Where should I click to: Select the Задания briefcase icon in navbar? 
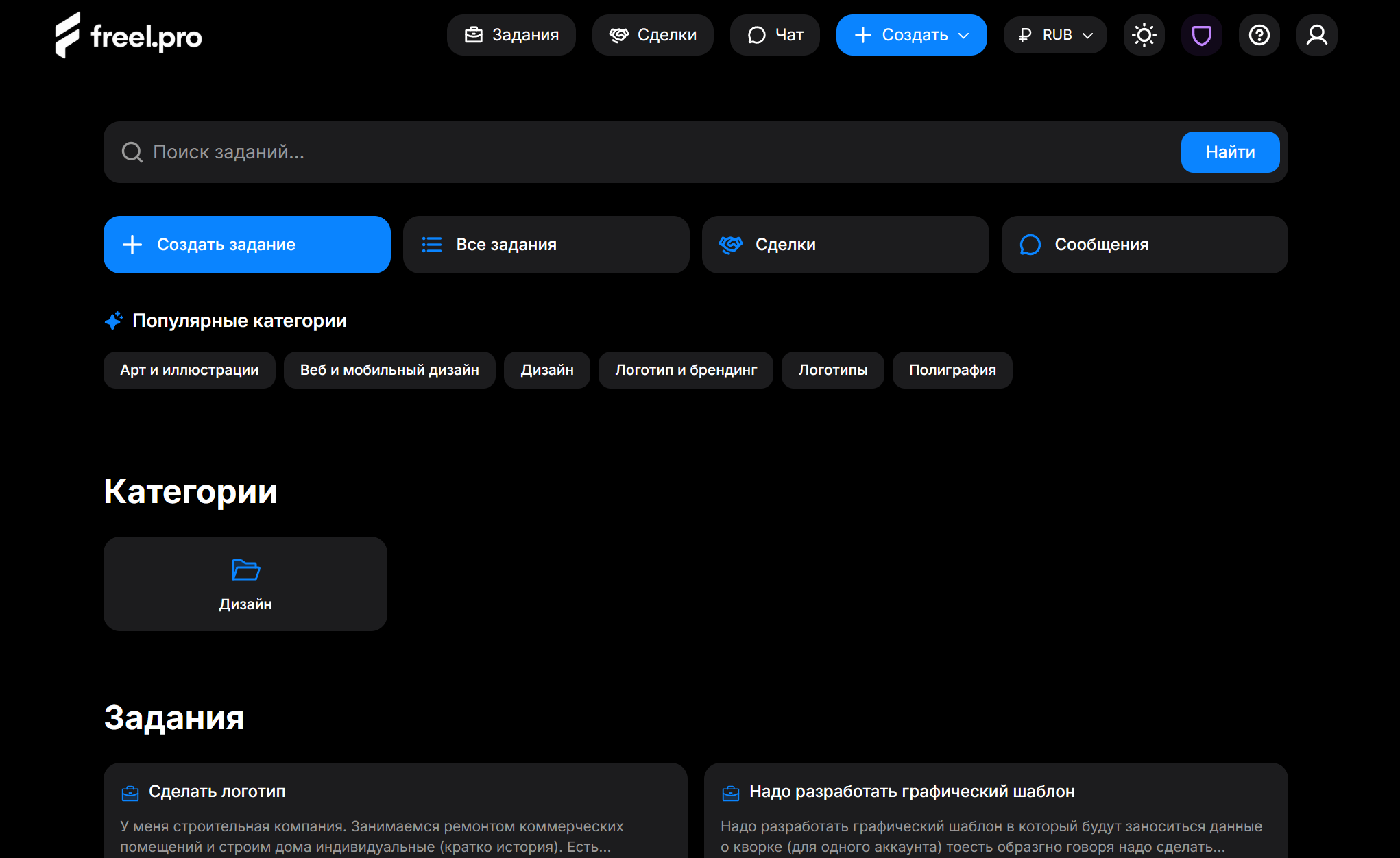pos(472,34)
